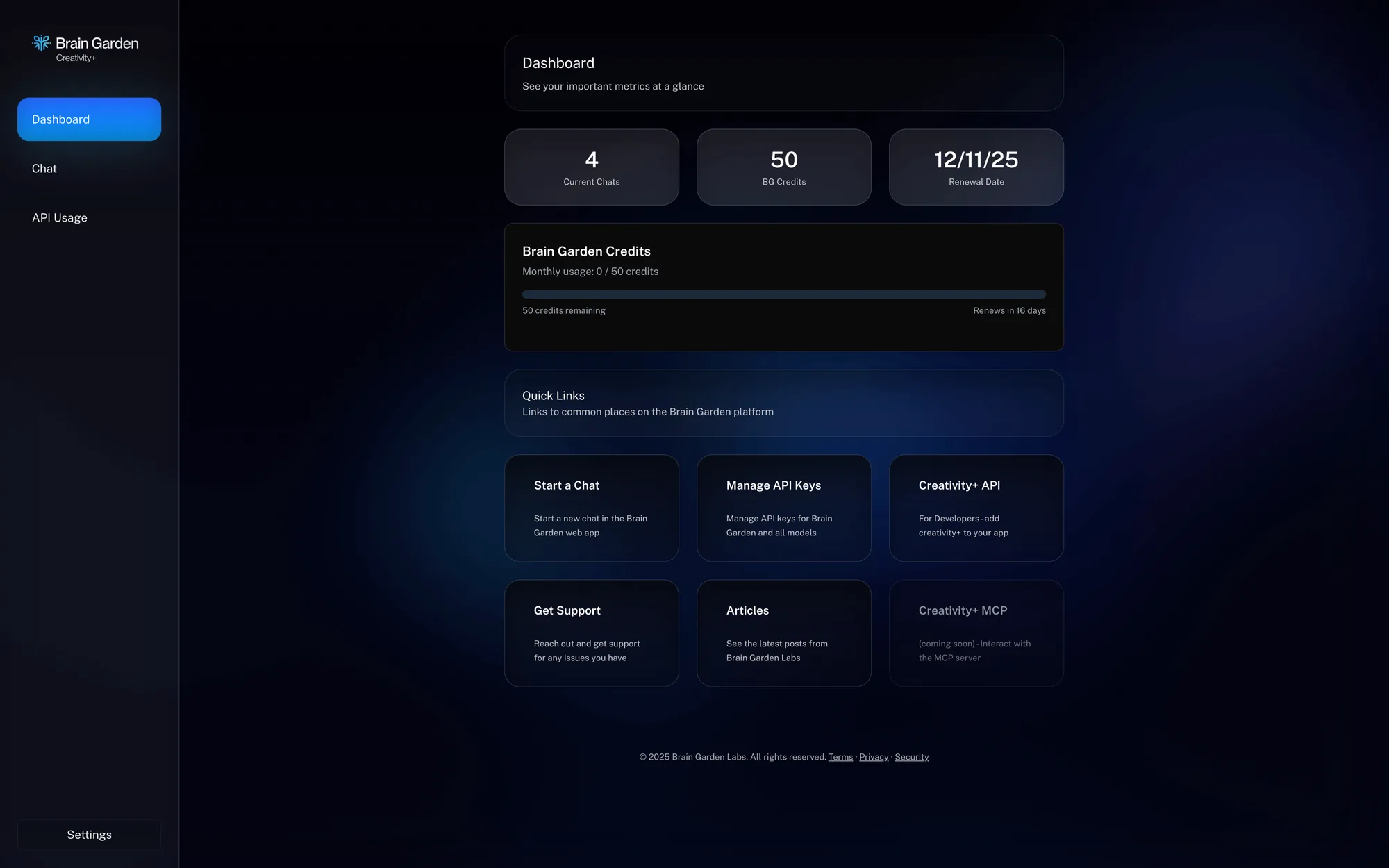The height and width of the screenshot is (868, 1389).
Task: Click 'Links to common places on the Brain Garden platform'
Action: point(648,412)
